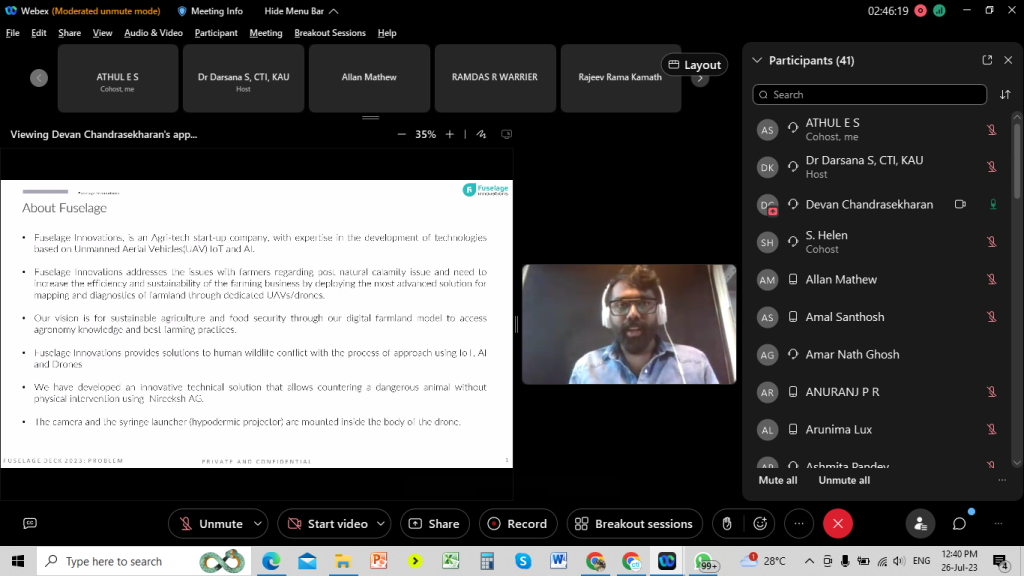Open Breakout sessions button
Screen dimensions: 1024x576
click(x=634, y=524)
